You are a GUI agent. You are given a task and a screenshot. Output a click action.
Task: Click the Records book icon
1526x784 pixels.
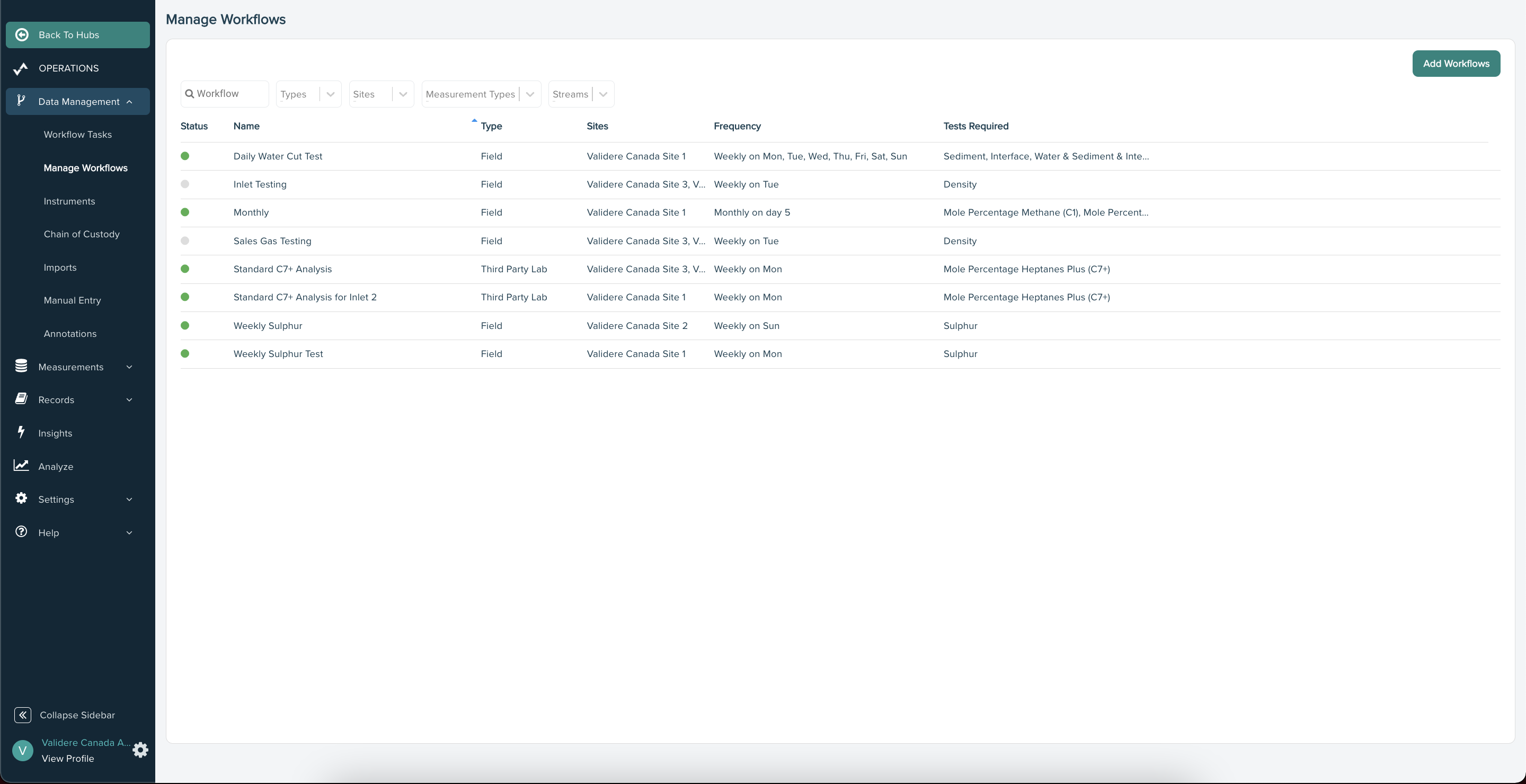(x=21, y=399)
